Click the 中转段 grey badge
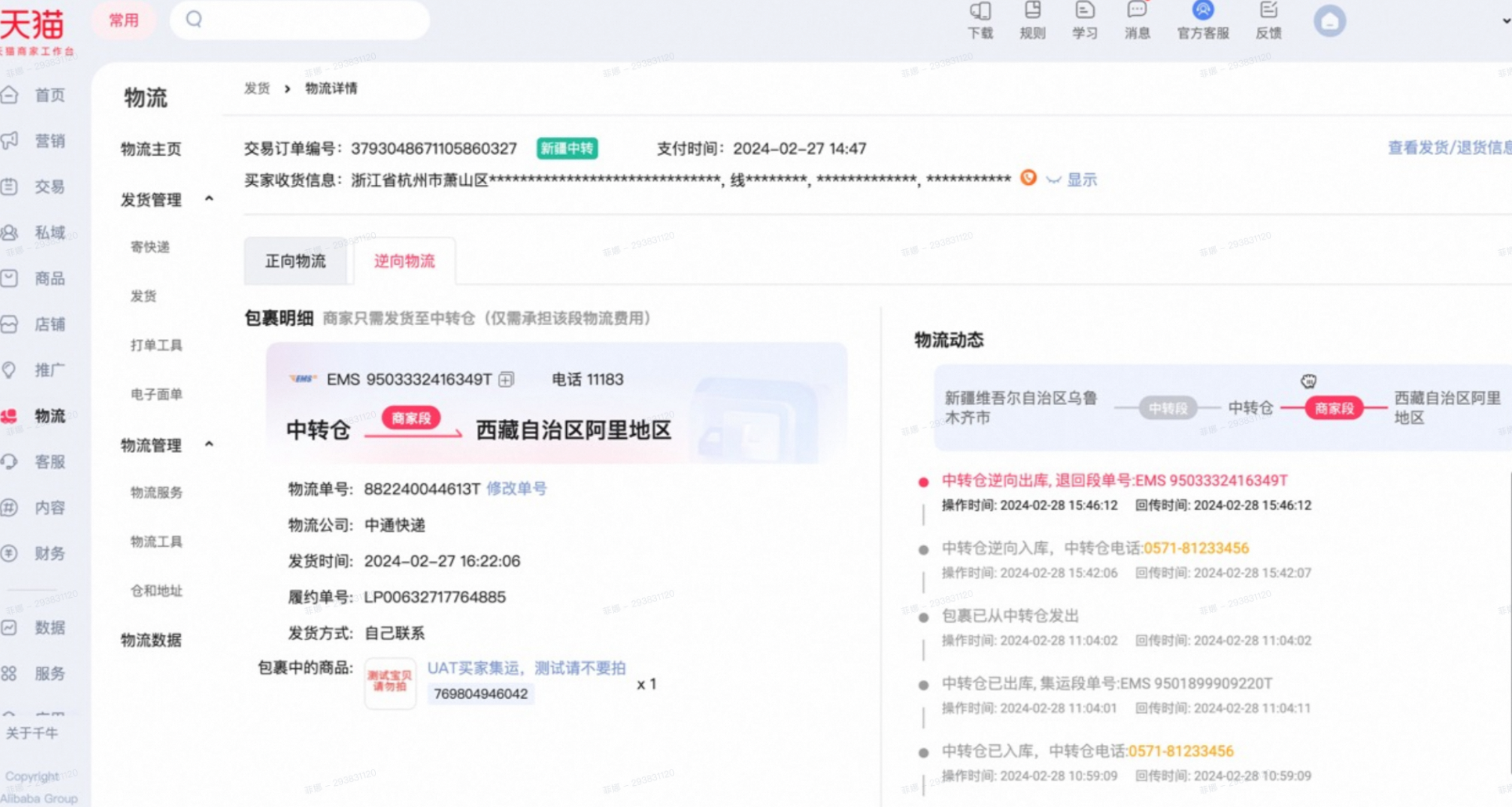 point(1167,408)
